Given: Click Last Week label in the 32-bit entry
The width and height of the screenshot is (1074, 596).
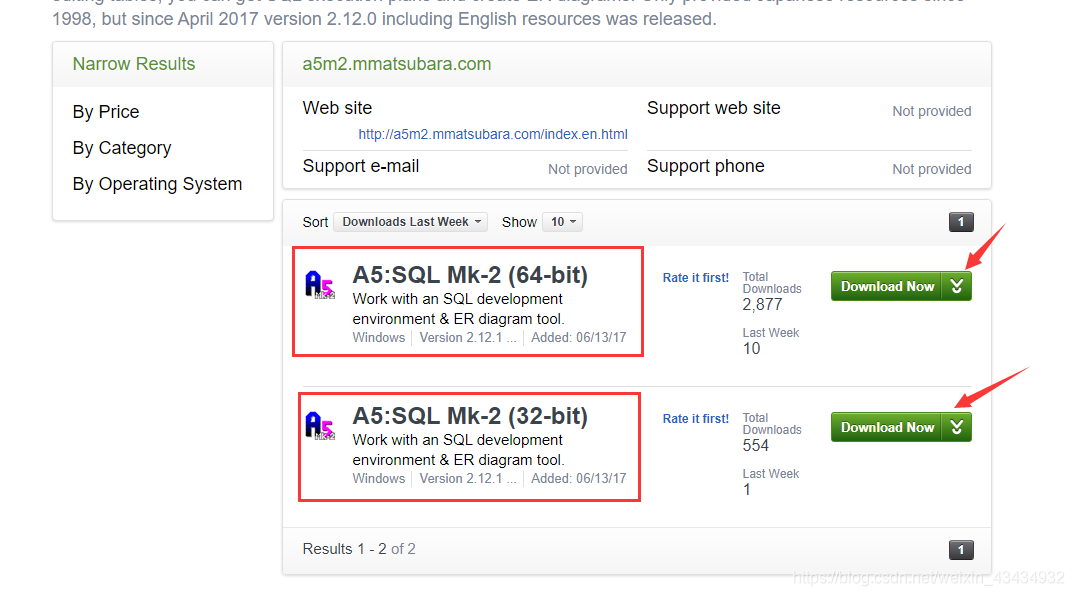Looking at the screenshot, I should [x=771, y=474].
